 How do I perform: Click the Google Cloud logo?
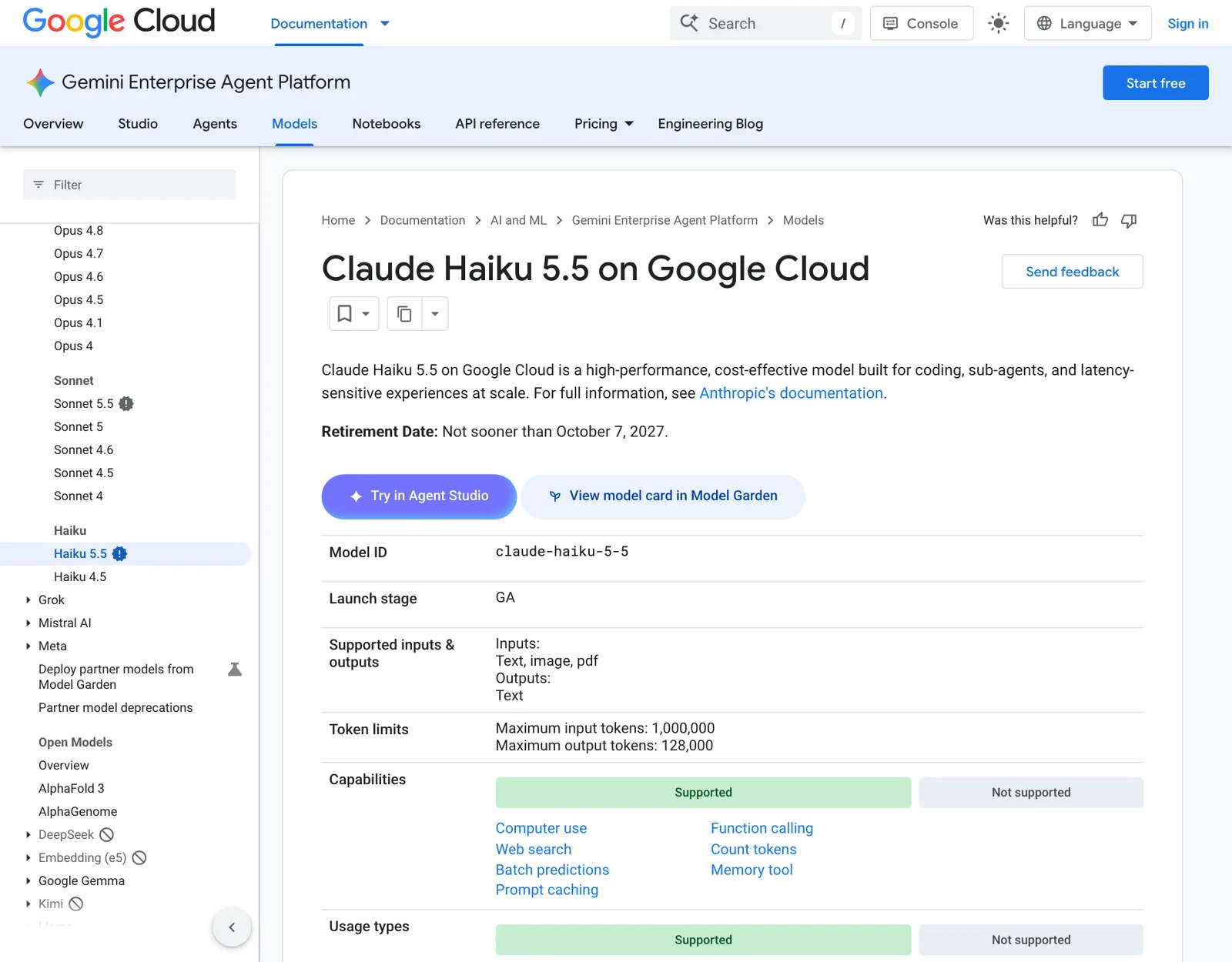click(x=119, y=22)
